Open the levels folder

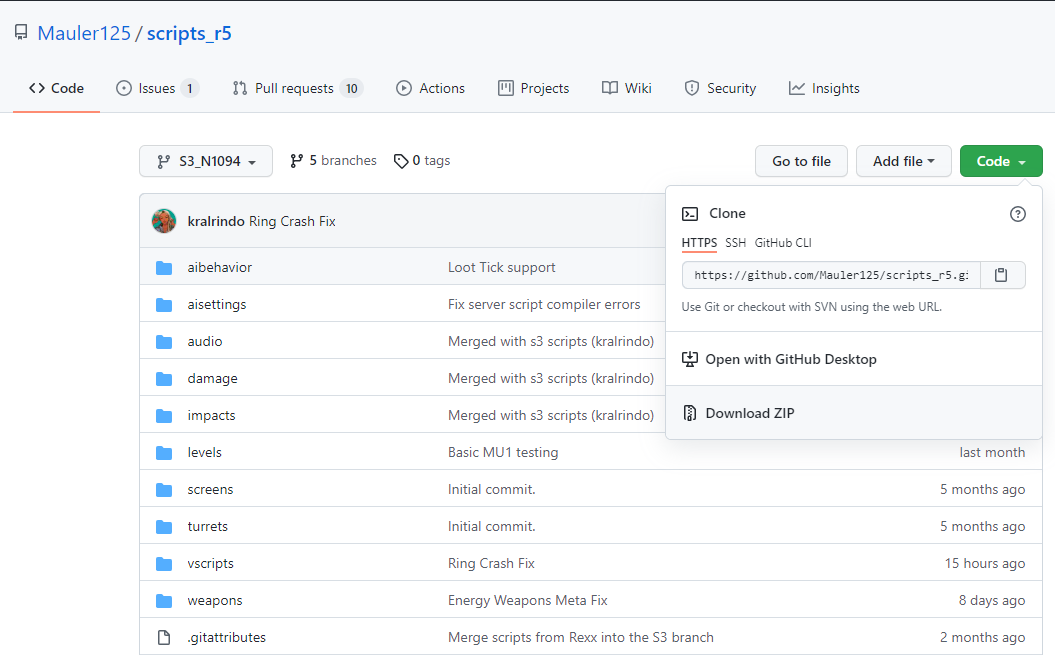click(x=204, y=452)
